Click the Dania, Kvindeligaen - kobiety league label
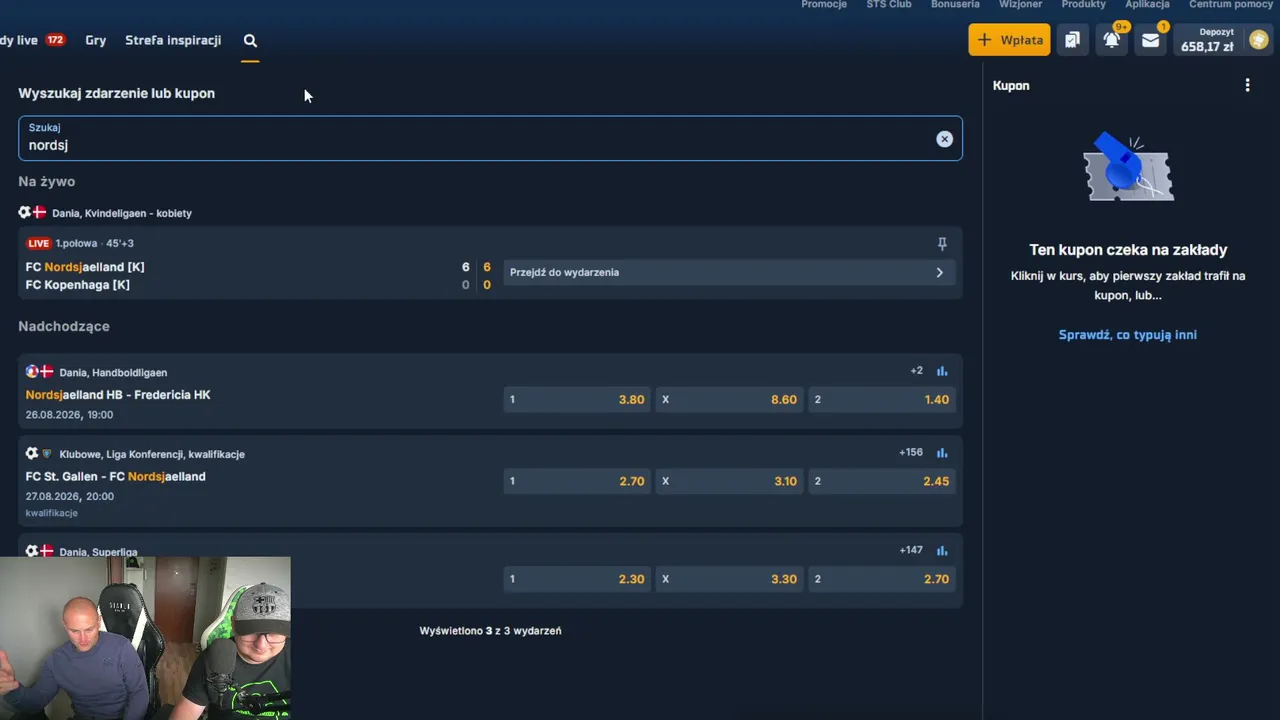Image resolution: width=1280 pixels, height=720 pixels. coord(122,213)
